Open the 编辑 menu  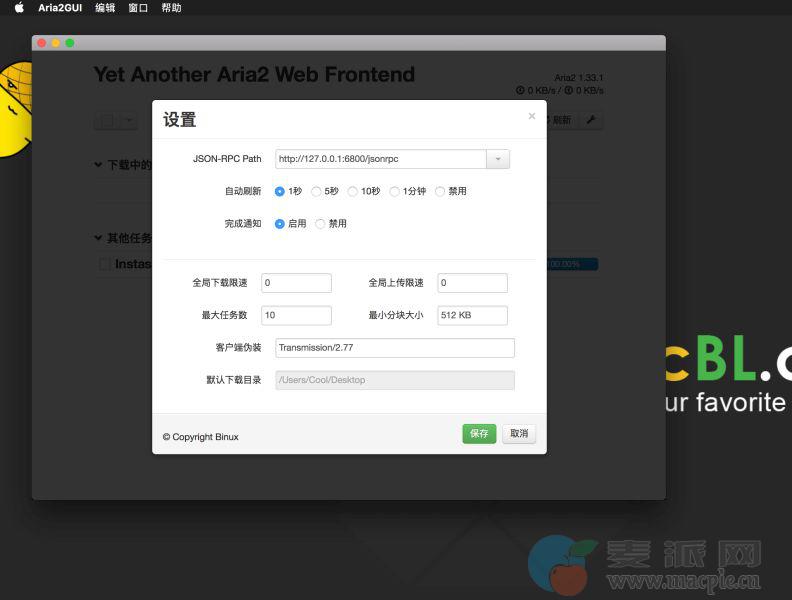coord(105,8)
